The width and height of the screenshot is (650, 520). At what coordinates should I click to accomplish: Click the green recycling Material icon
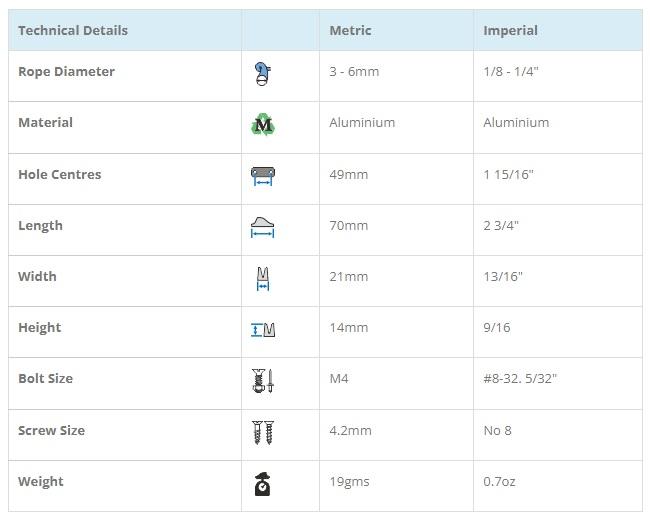[x=263, y=124]
